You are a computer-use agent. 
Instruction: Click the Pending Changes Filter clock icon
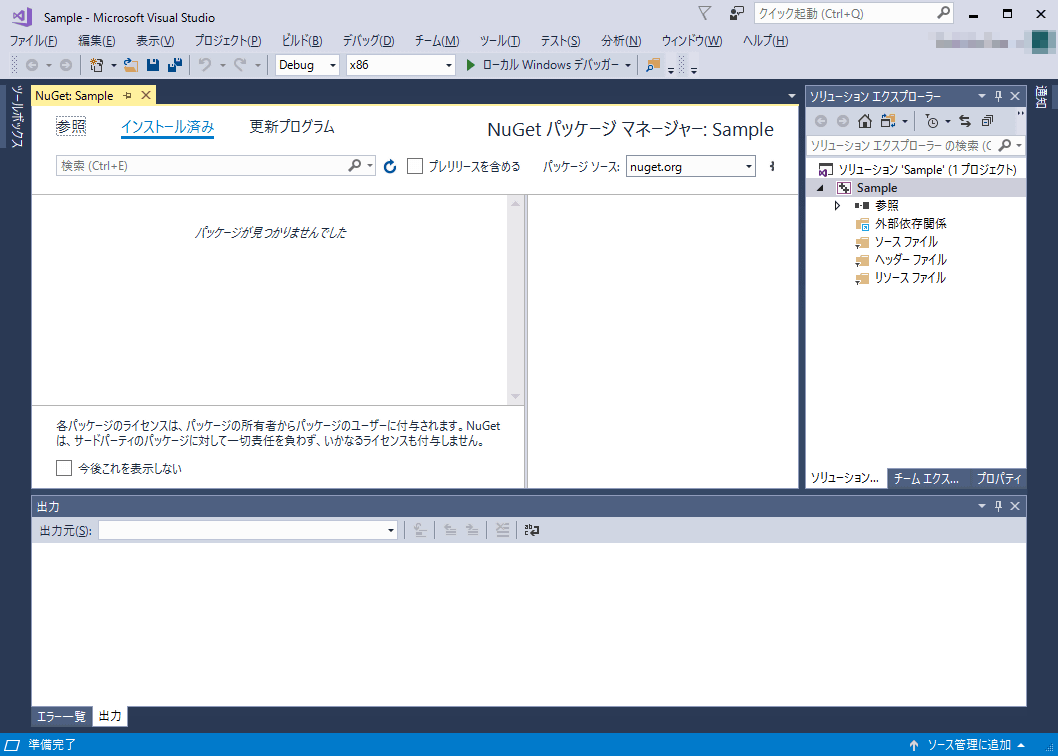pos(932,121)
